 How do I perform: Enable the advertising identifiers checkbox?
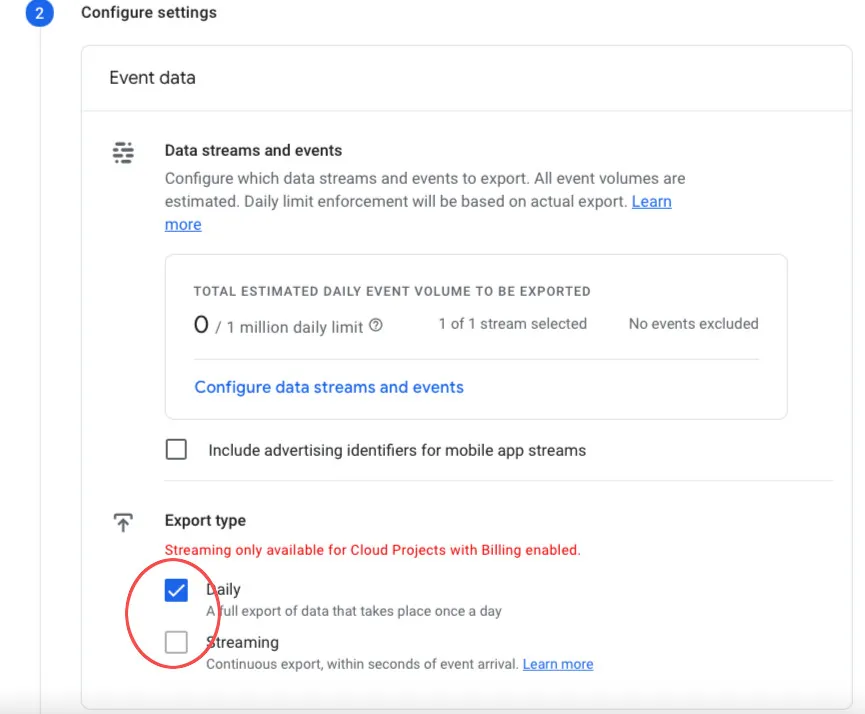pos(176,450)
